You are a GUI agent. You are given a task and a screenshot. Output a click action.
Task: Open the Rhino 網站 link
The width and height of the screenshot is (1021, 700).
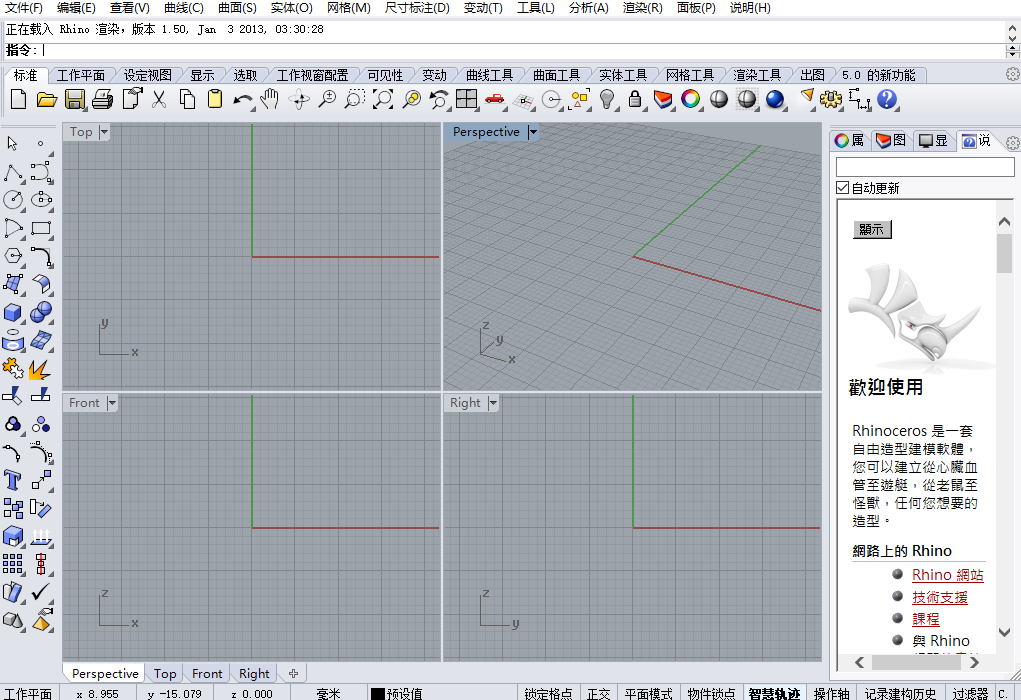[x=946, y=574]
